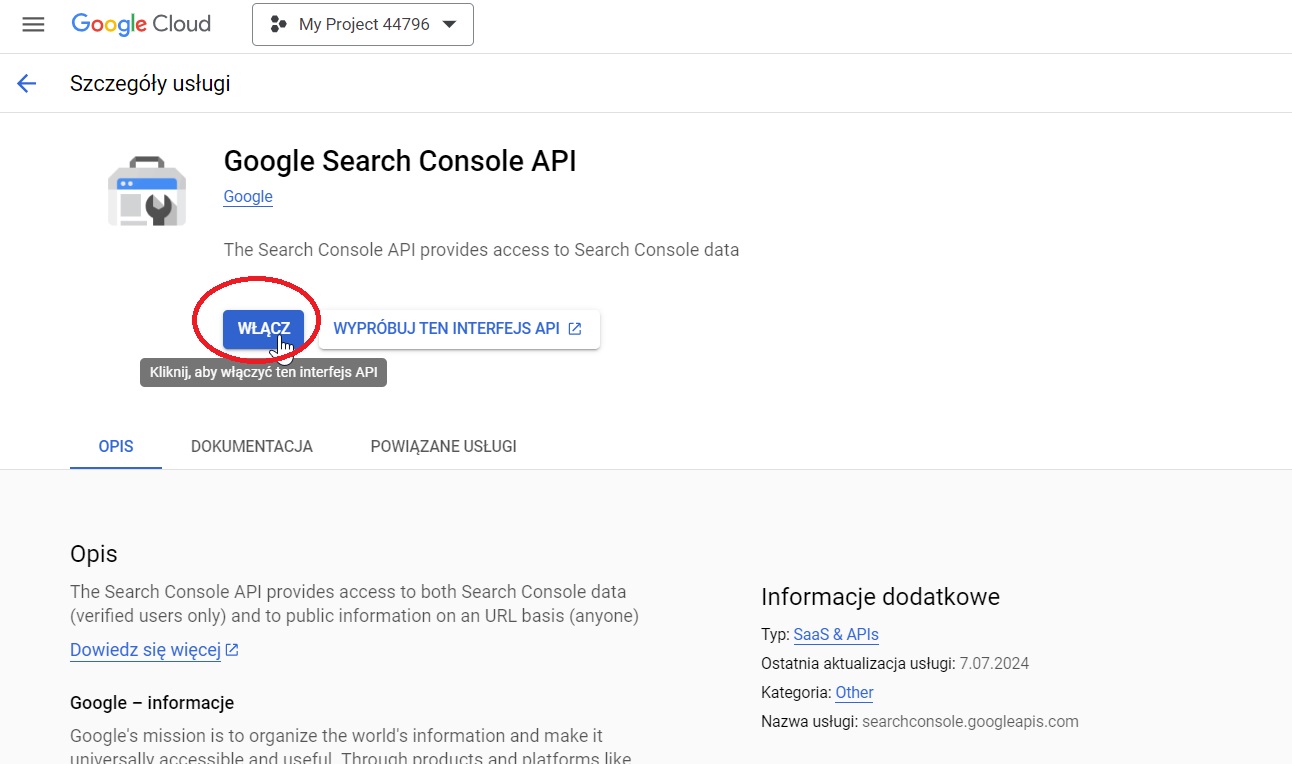This screenshot has height=764, width=1292.
Task: Click the Search Console API toolbox icon
Action: click(147, 190)
